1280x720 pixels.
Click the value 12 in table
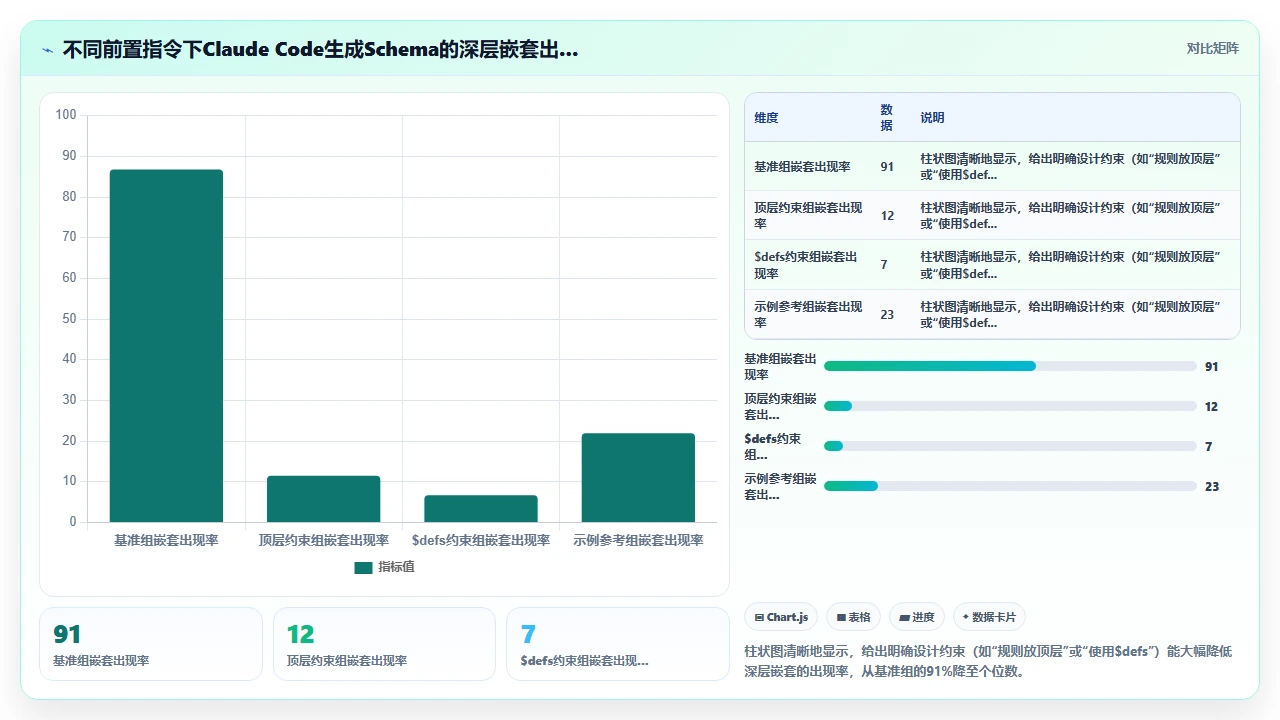click(887, 216)
